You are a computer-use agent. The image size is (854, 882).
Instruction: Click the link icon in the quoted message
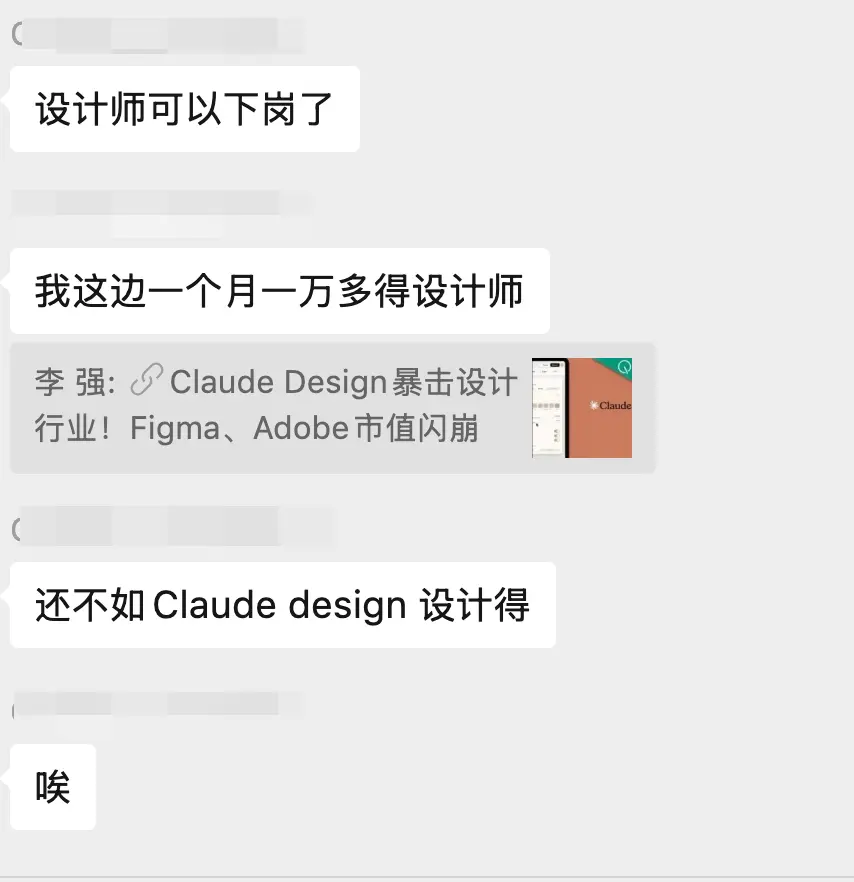146,381
